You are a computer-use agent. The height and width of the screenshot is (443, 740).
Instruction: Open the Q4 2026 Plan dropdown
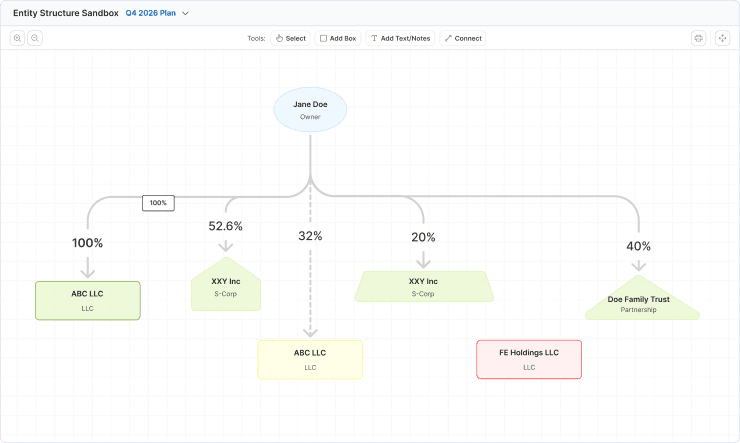click(157, 13)
